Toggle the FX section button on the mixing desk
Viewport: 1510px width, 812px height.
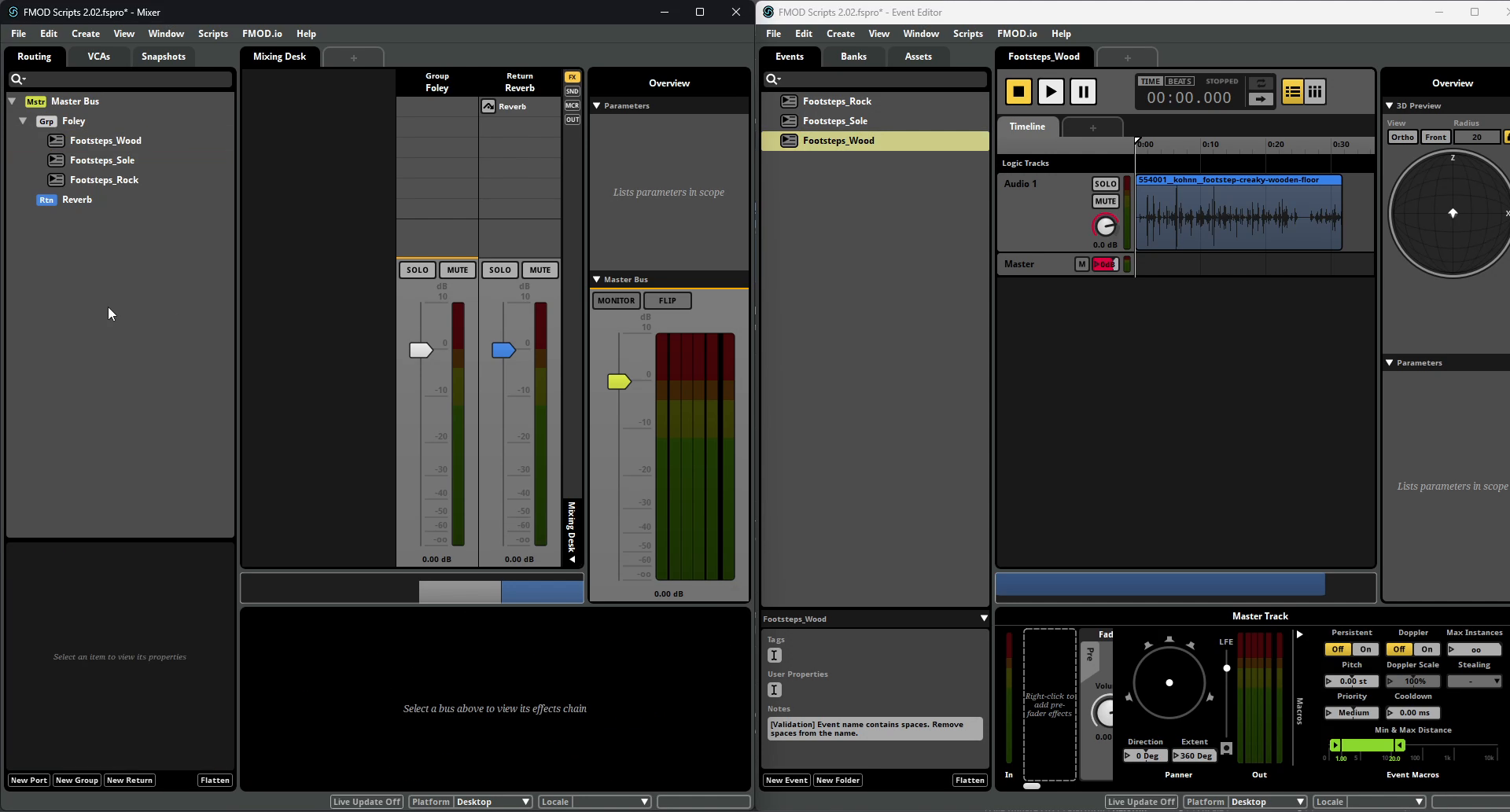click(x=572, y=77)
